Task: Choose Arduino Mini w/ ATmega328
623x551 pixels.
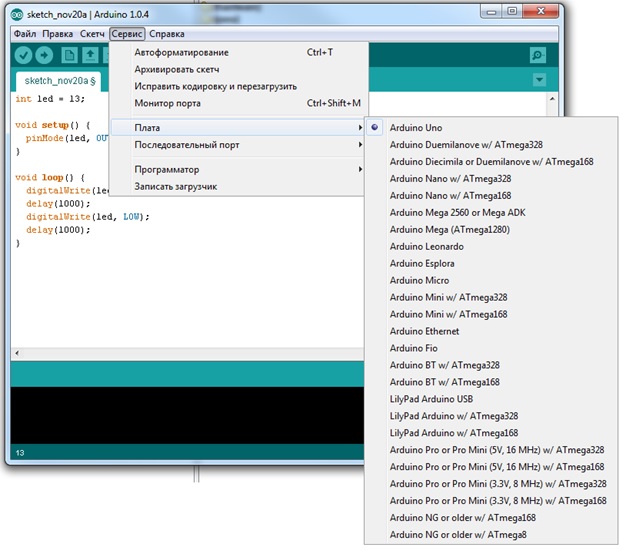Action: pos(491,297)
